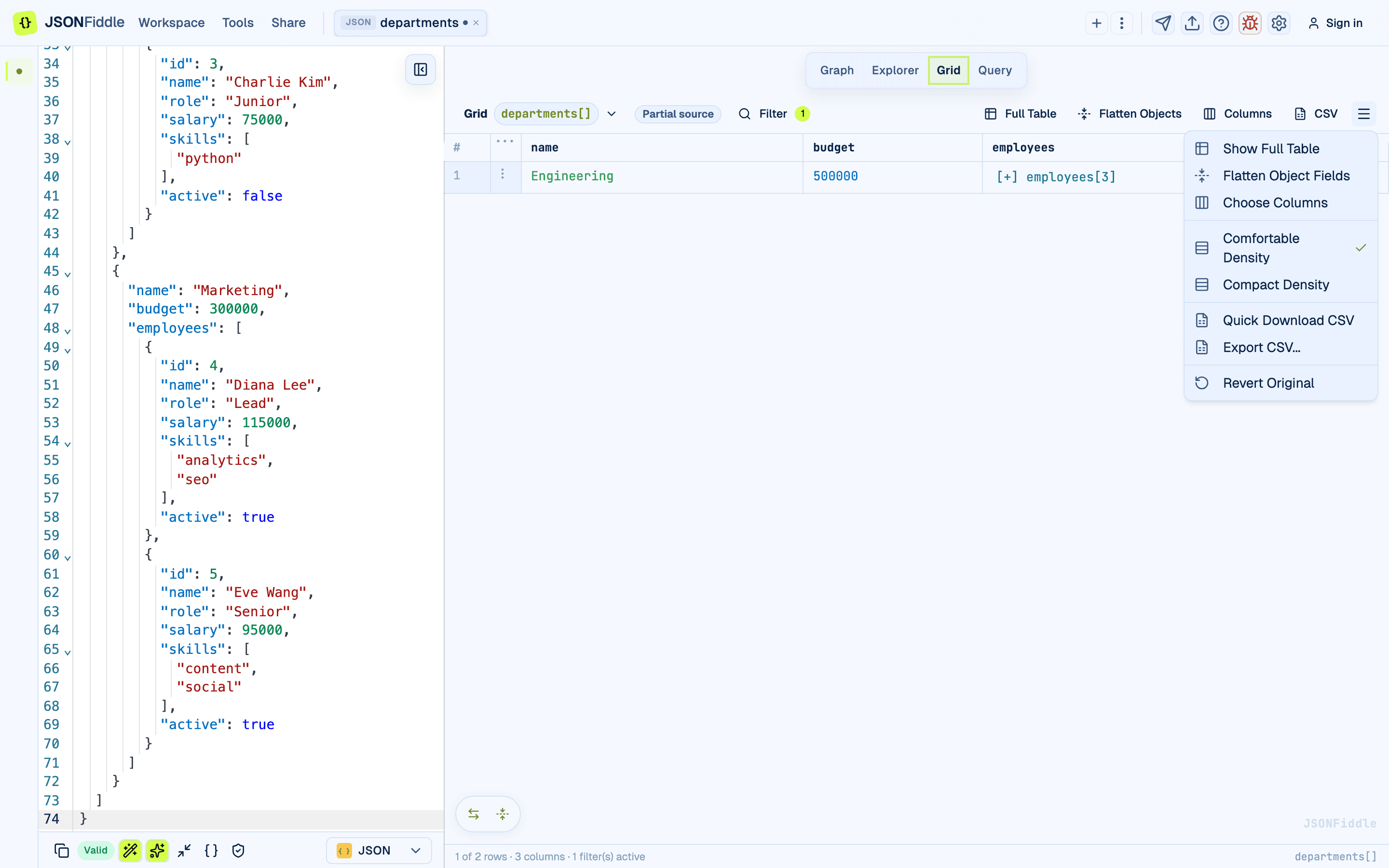Click the magic wand format icon
Image resolution: width=1389 pixels, height=868 pixels.
[130, 850]
